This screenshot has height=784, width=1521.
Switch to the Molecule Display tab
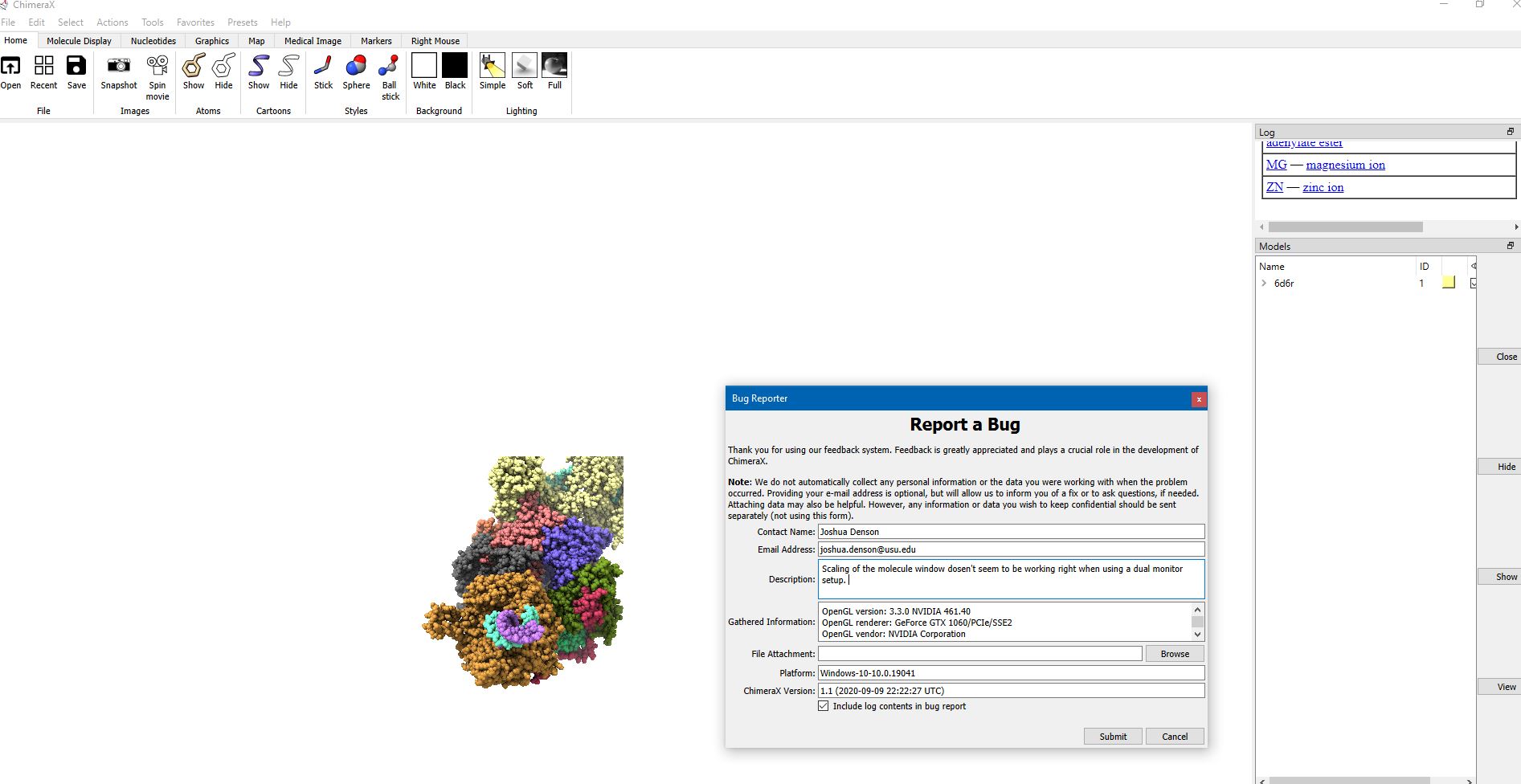point(79,41)
